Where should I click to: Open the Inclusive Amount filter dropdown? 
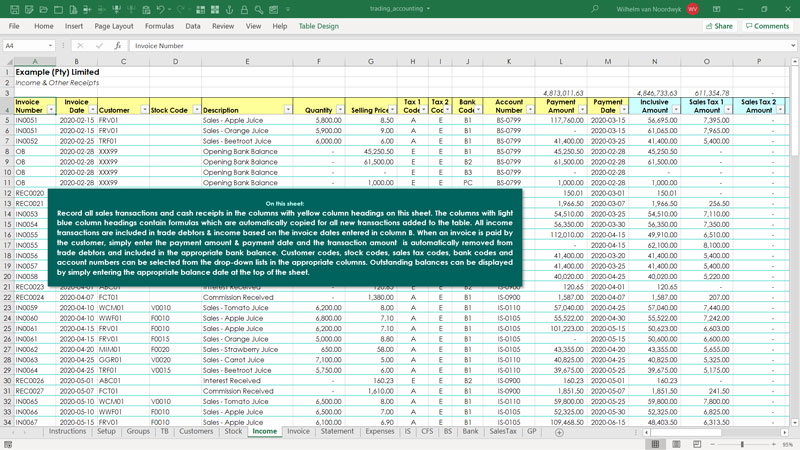coord(676,110)
